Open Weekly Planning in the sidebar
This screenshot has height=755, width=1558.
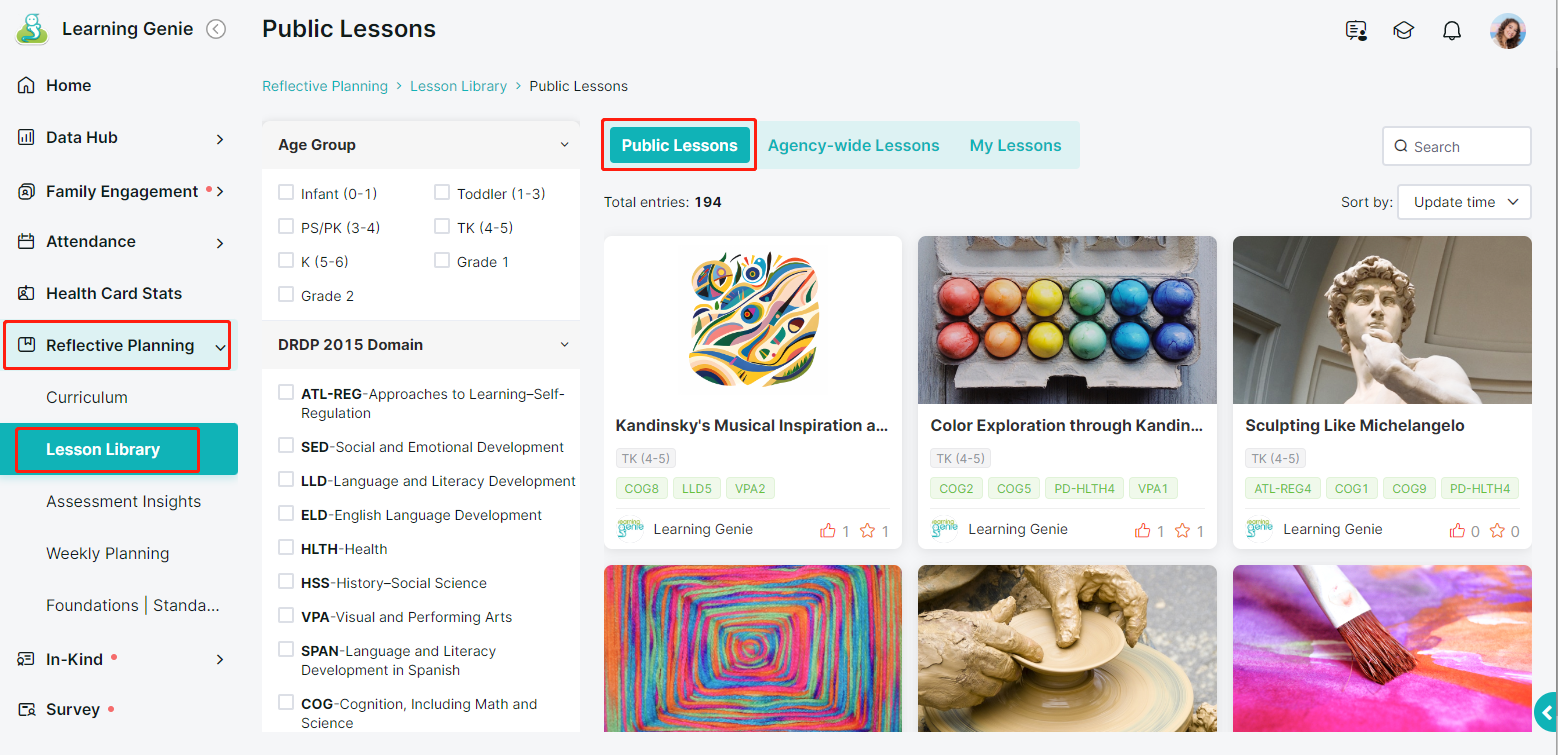tap(108, 553)
